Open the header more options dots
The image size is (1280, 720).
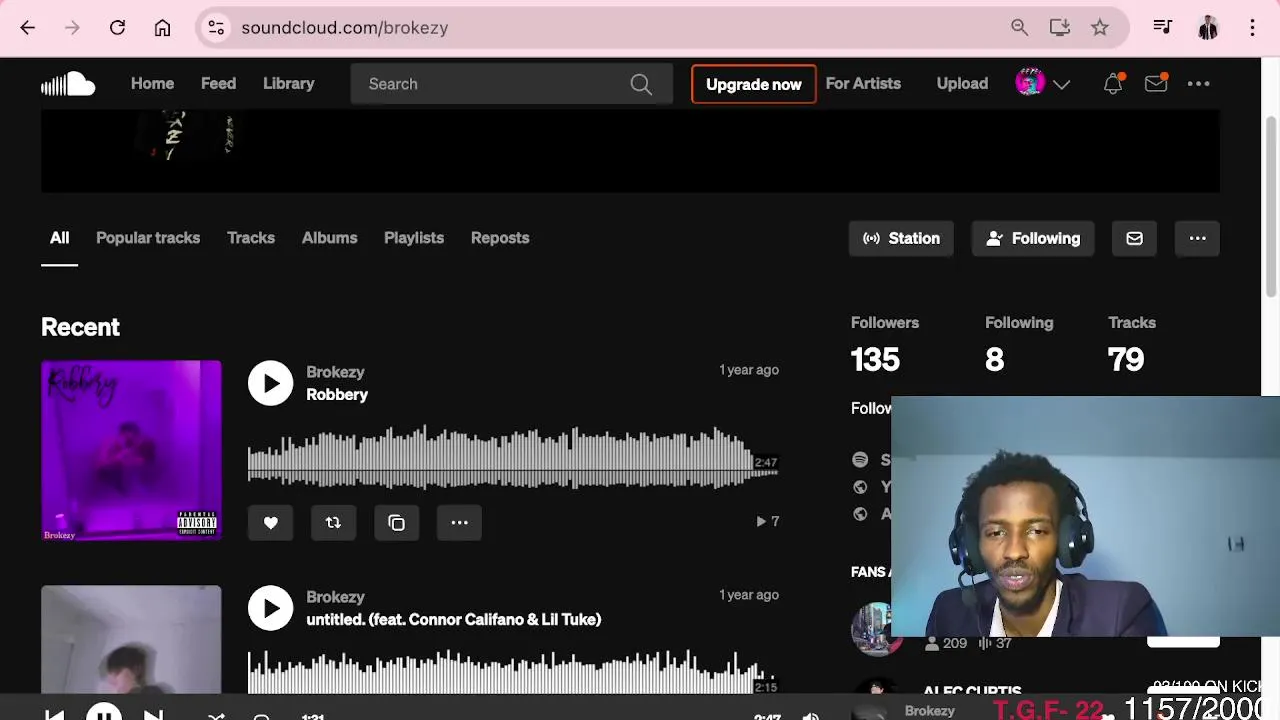pyautogui.click(x=1198, y=84)
